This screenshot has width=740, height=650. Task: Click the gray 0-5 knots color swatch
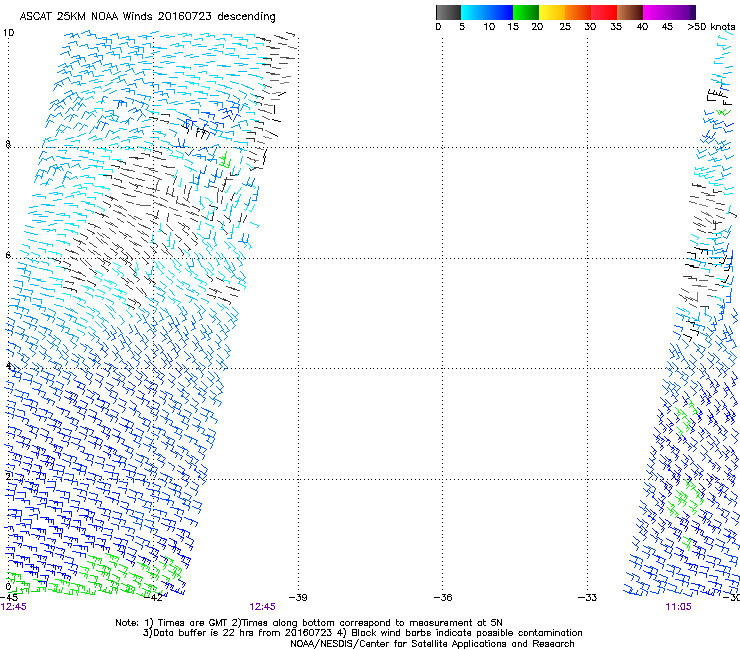click(448, 12)
